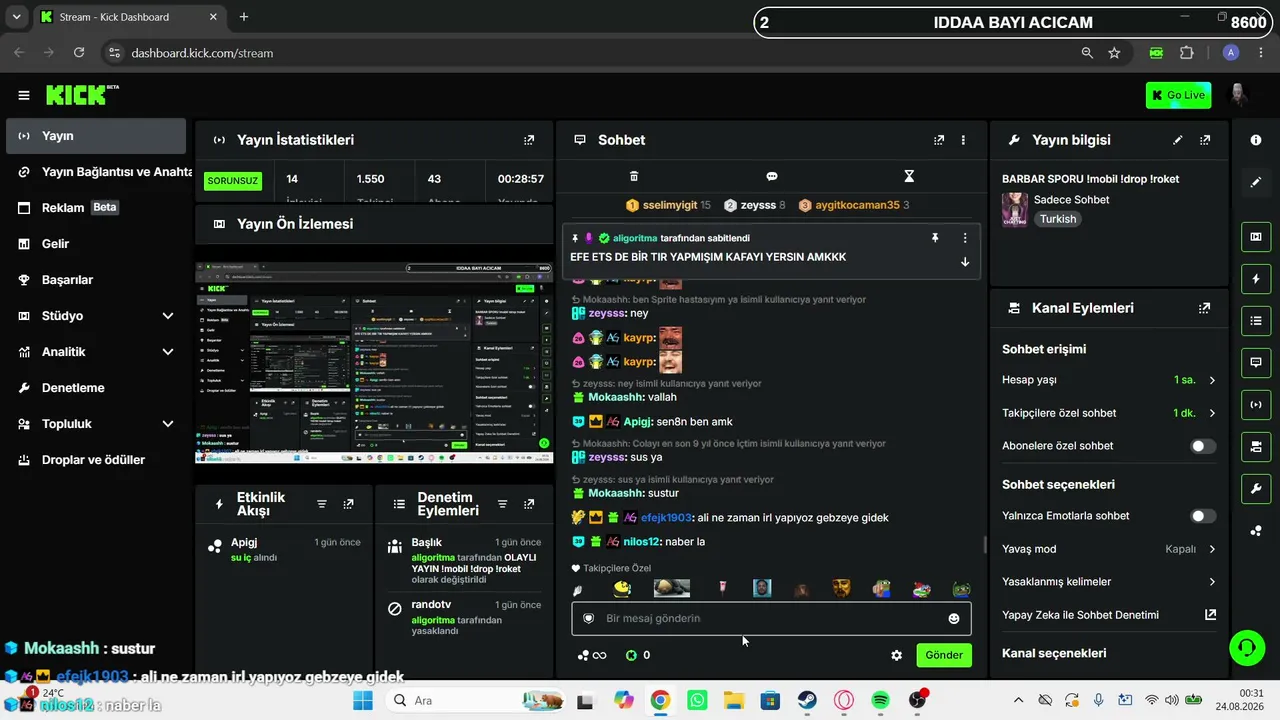Select Yayın in the sidebar

(96, 136)
